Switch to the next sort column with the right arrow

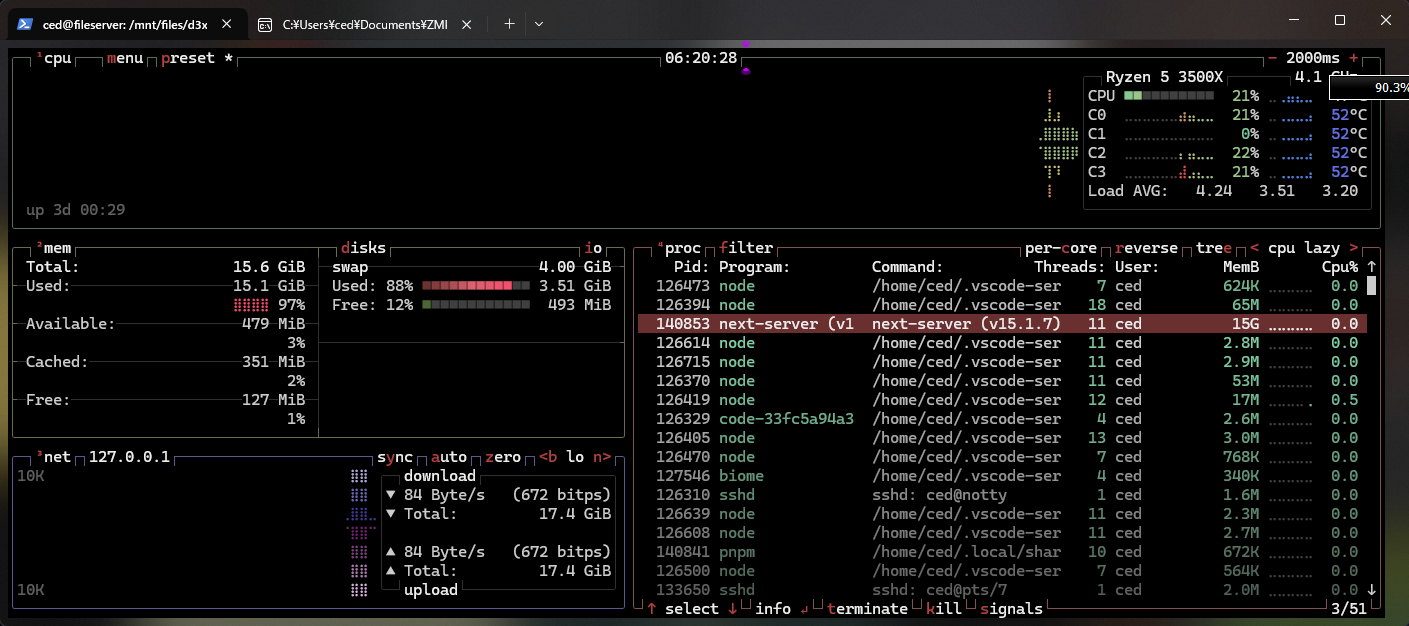click(1353, 248)
